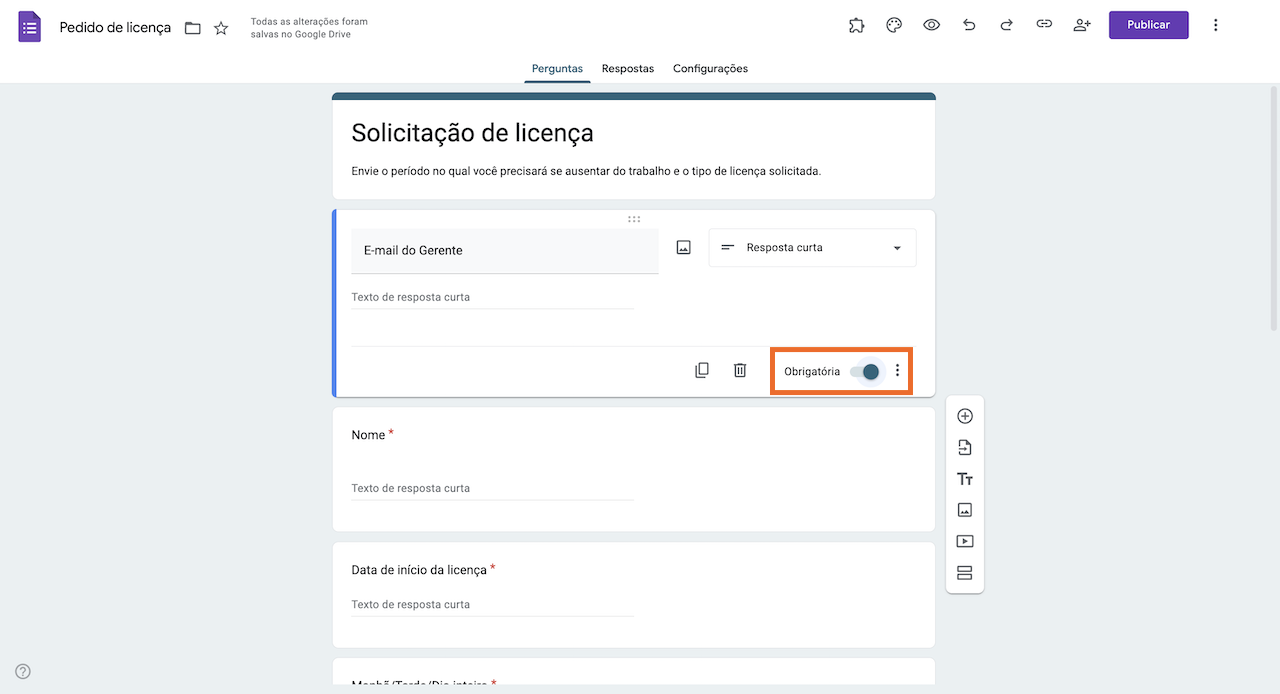Preview the form with eye icon
1280x694 pixels.
(x=931, y=25)
